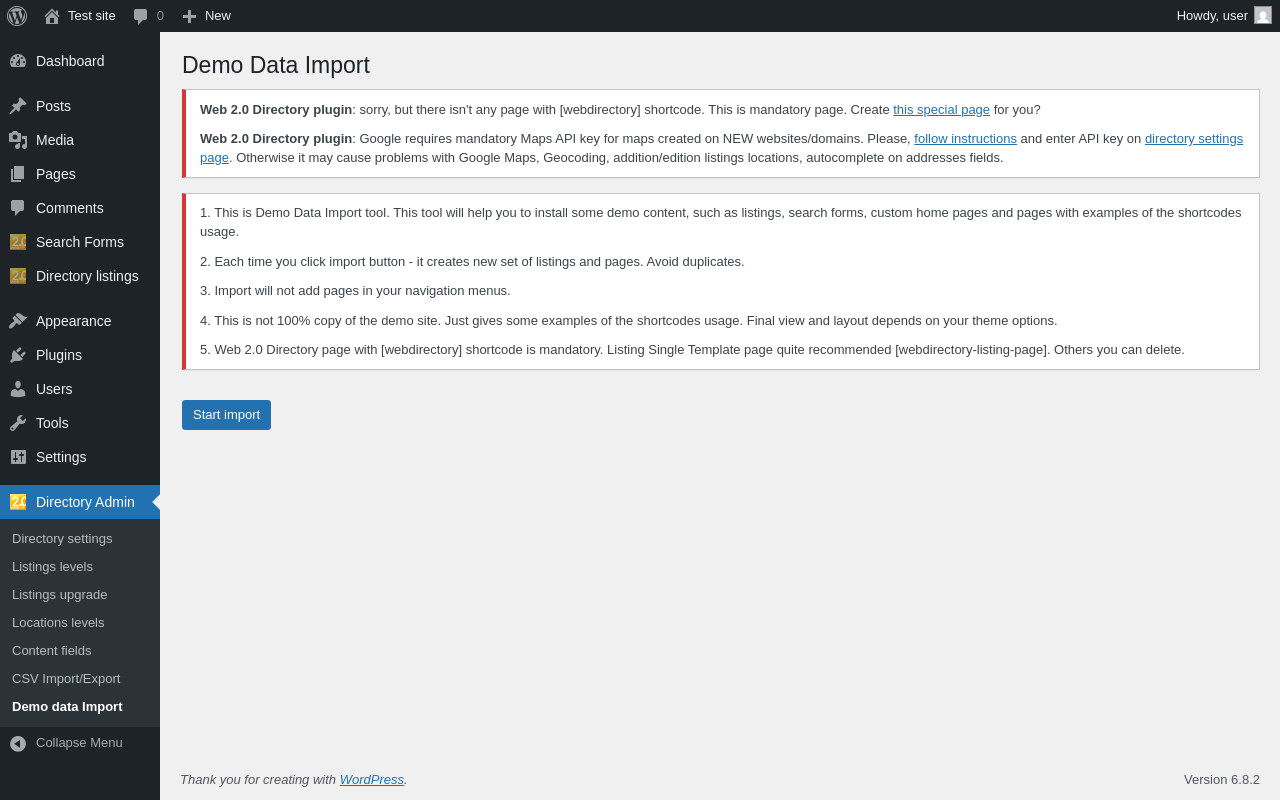Click note '3. Import will not add pages'
1280x800 pixels.
pos(355,291)
